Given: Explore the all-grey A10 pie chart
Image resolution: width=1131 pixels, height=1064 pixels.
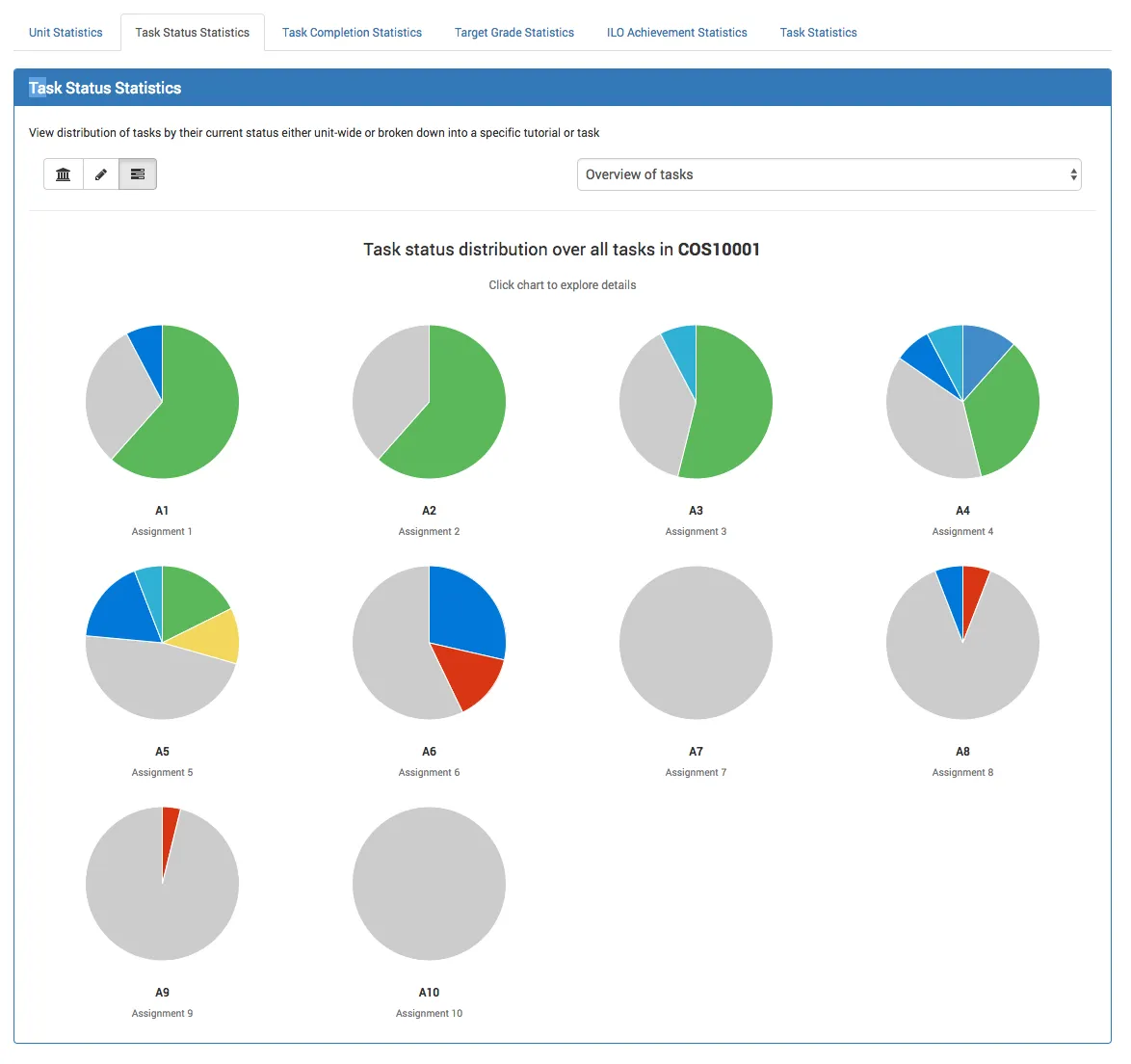Looking at the screenshot, I should (x=429, y=883).
